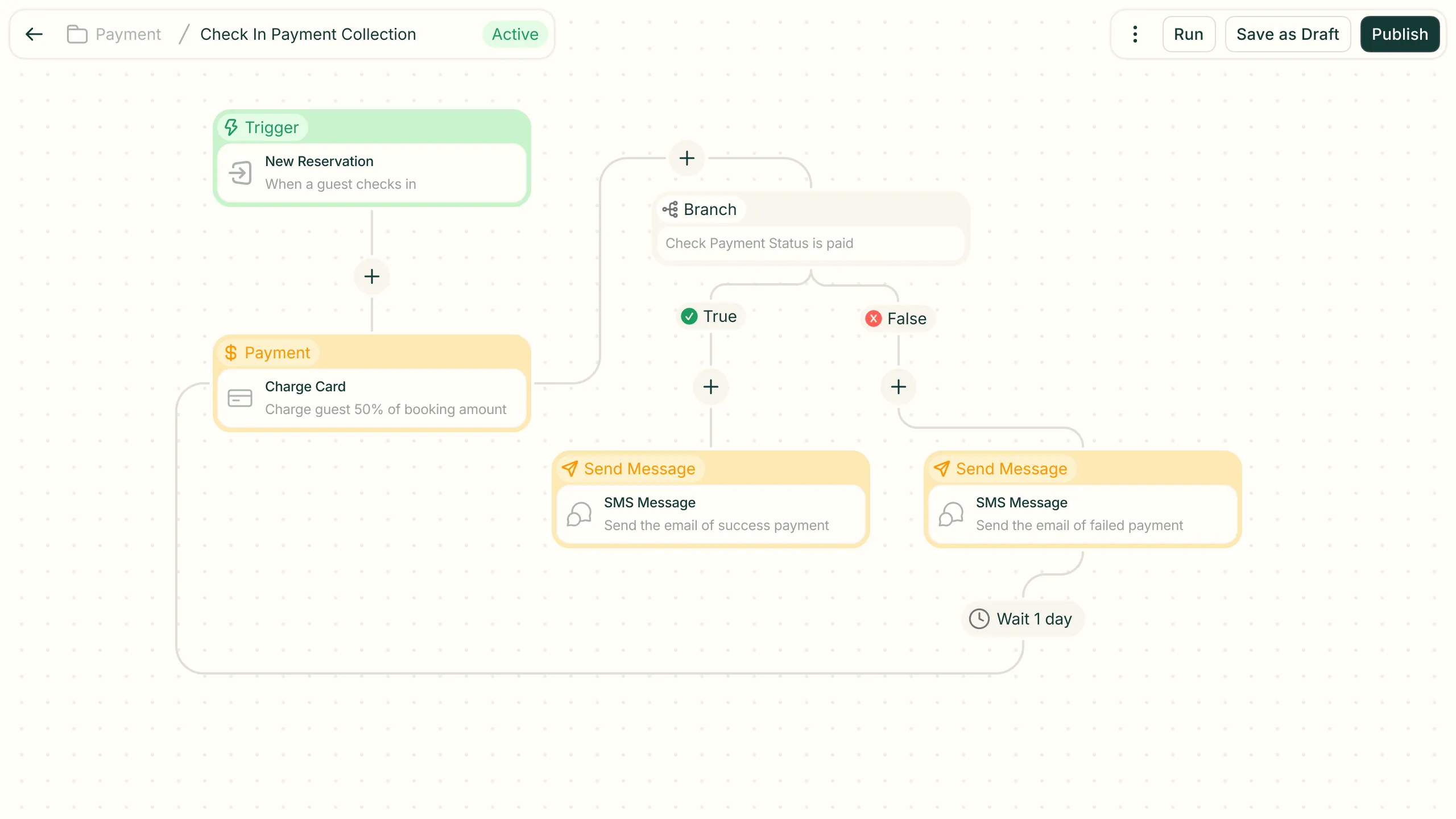
Task: Select the New Reservation trigger card
Action: [371, 173]
